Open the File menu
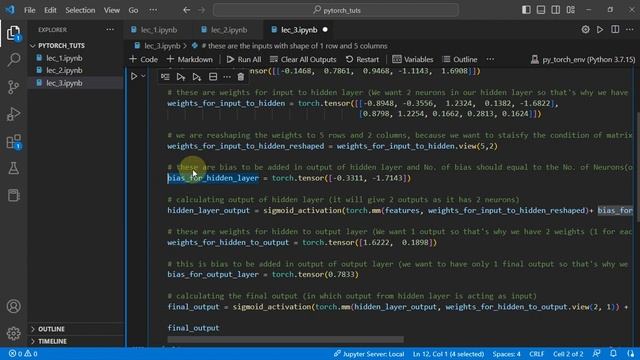 (x=29, y=10)
